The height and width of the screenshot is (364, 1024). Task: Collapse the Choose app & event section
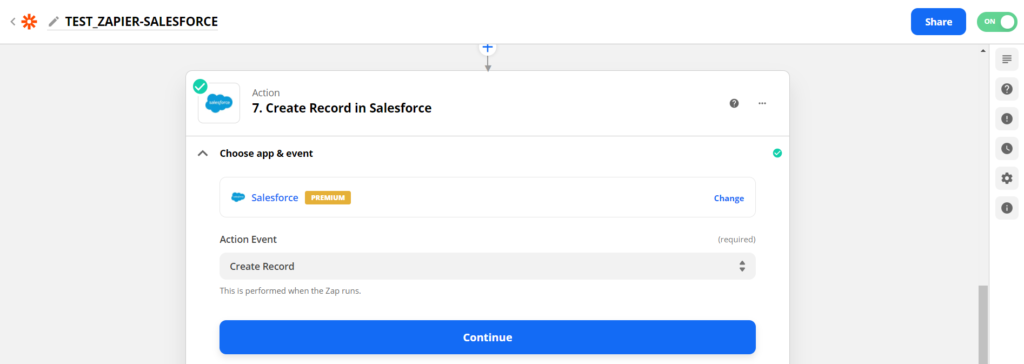coord(203,154)
